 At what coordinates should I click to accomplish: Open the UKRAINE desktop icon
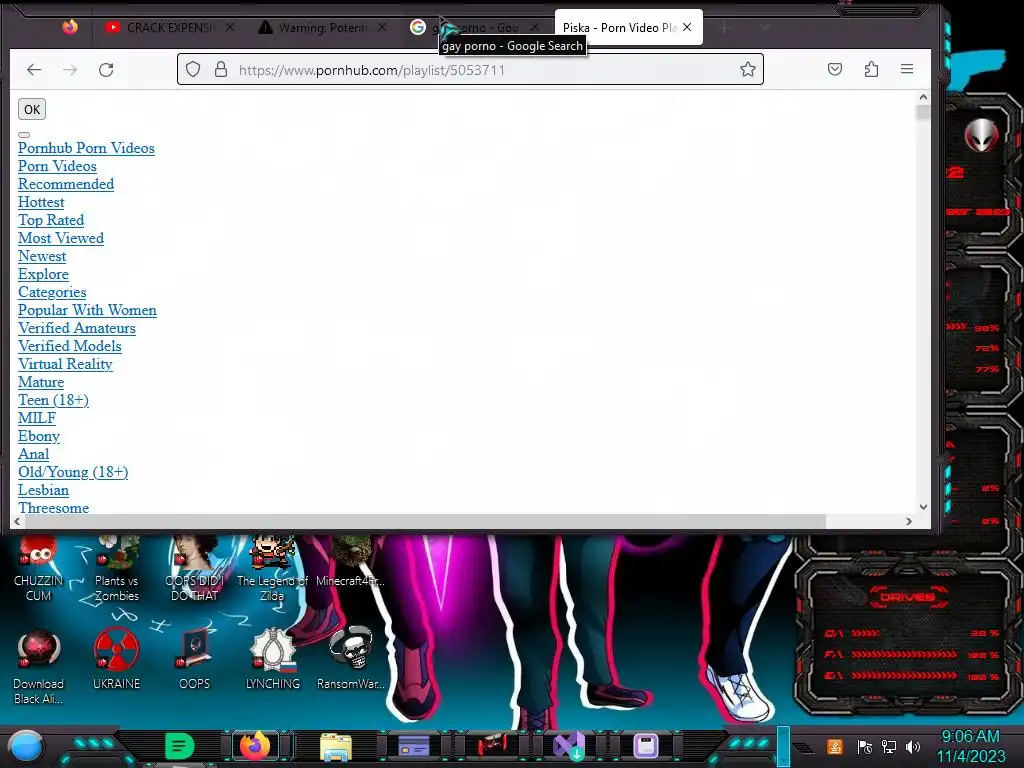[116, 660]
